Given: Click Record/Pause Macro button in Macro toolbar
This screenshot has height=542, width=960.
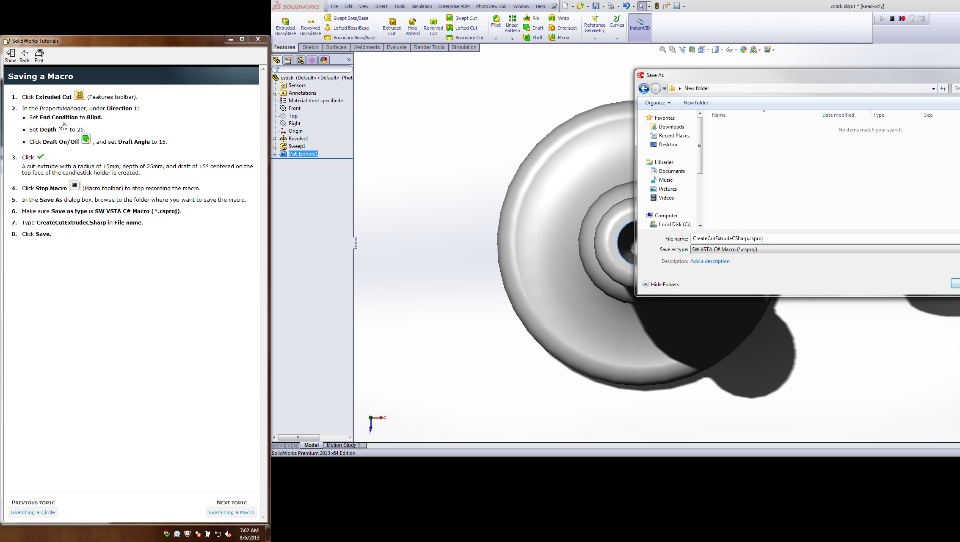Looking at the screenshot, I should pyautogui.click(x=902, y=19).
